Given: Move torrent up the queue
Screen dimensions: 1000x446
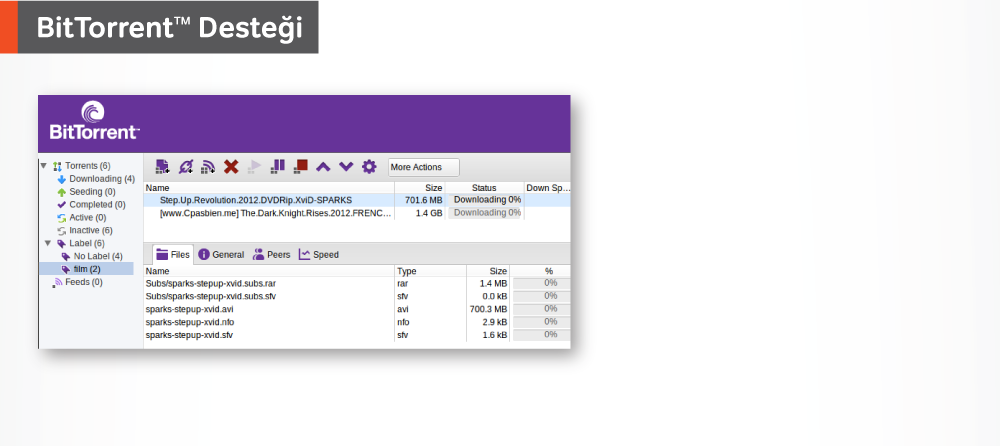Looking at the screenshot, I should (323, 167).
